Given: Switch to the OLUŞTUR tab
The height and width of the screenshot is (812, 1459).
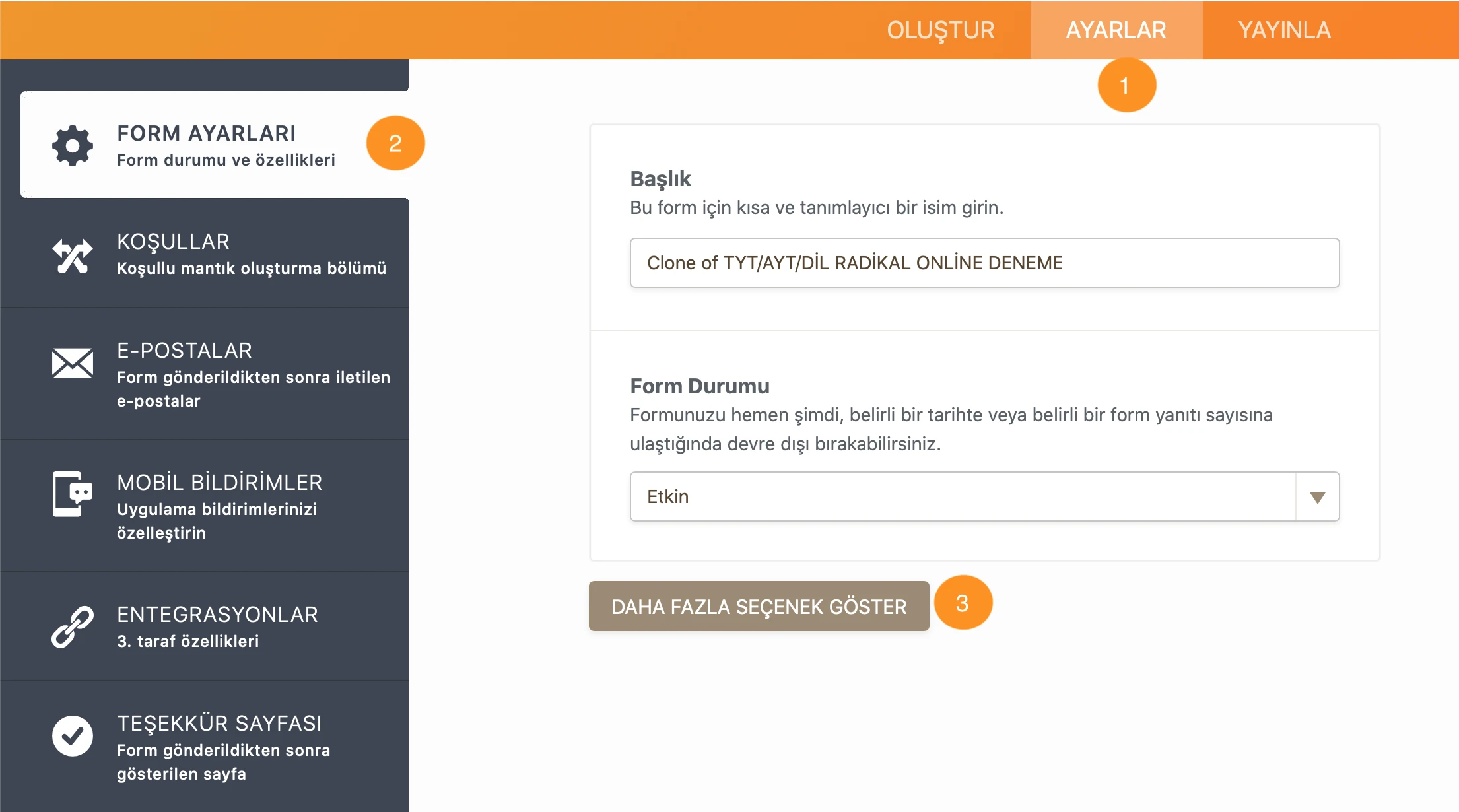Looking at the screenshot, I should click(x=940, y=30).
